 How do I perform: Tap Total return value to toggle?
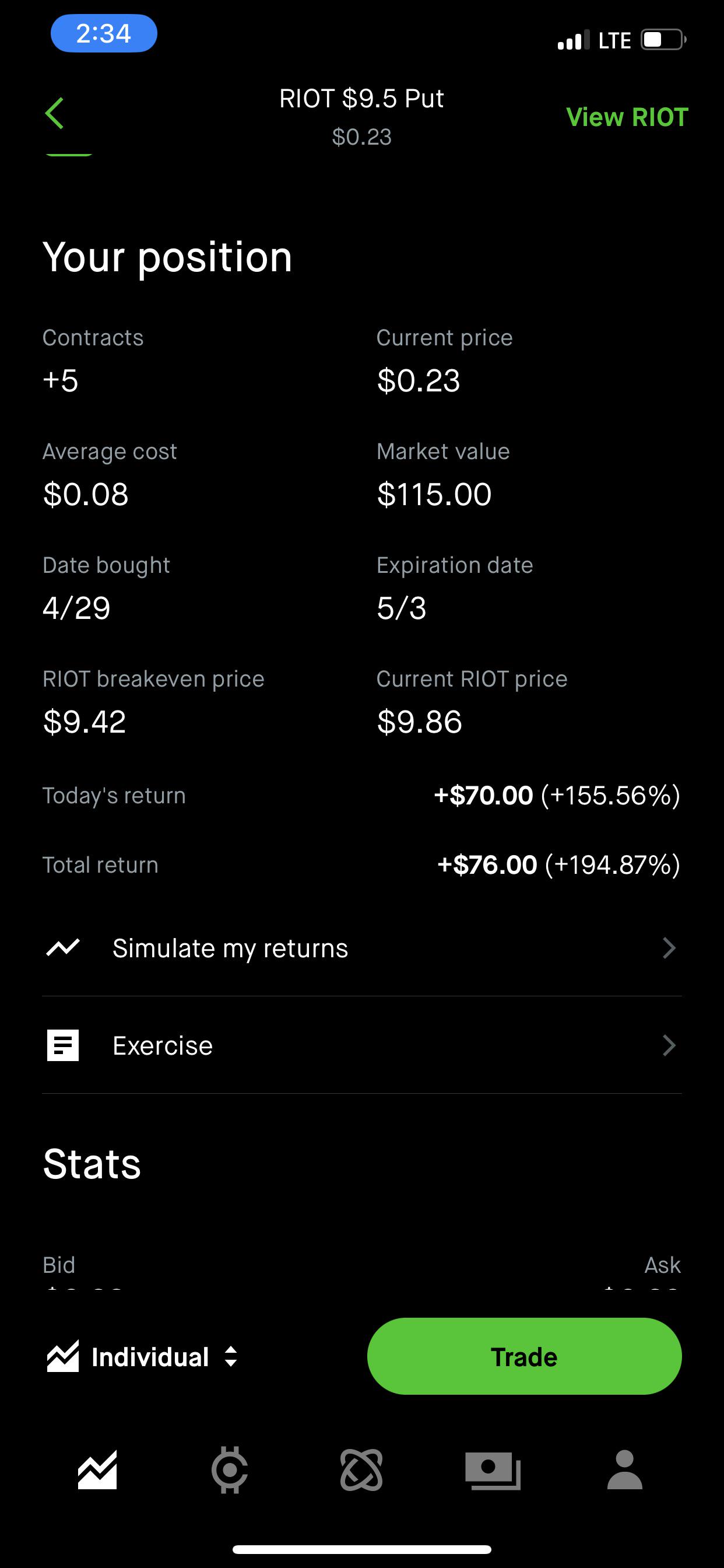[558, 865]
